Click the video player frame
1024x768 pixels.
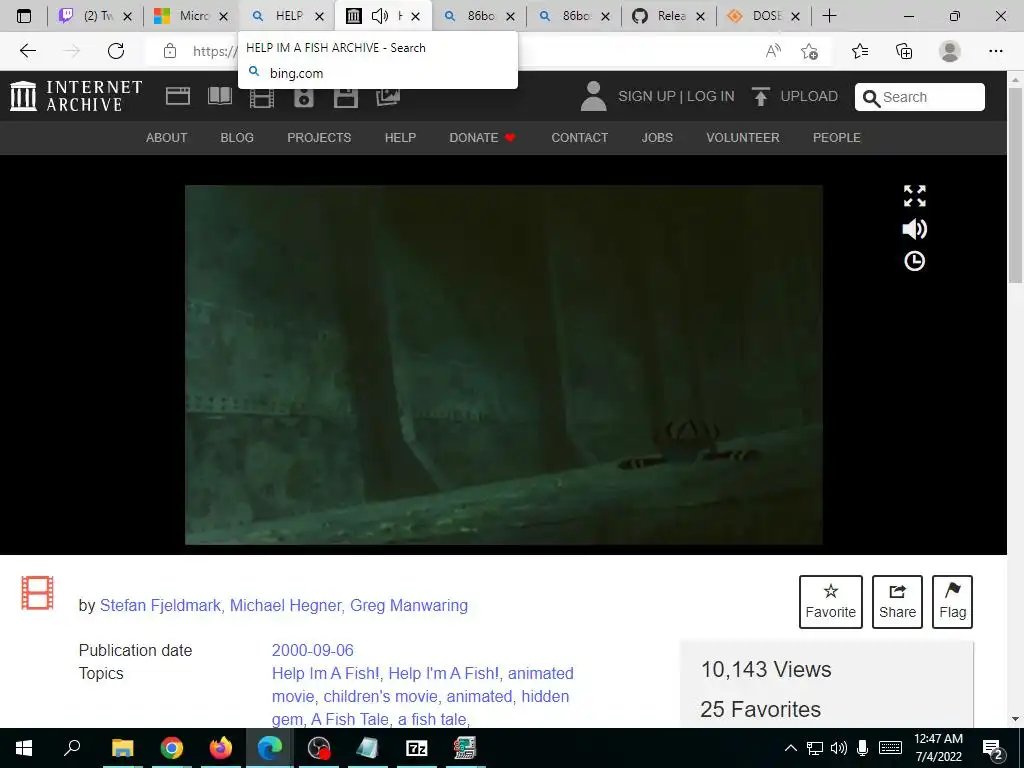(x=504, y=364)
